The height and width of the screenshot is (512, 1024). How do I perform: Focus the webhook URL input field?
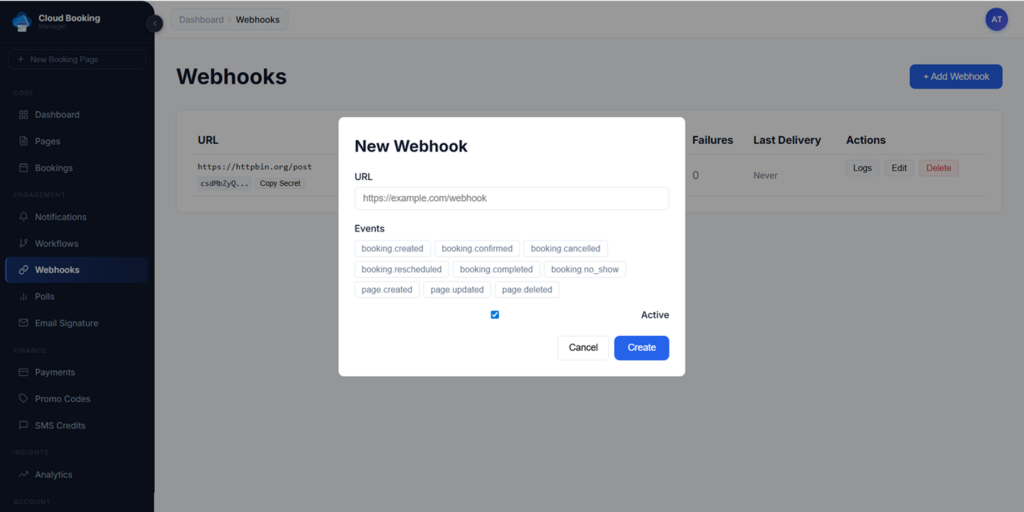(x=511, y=198)
